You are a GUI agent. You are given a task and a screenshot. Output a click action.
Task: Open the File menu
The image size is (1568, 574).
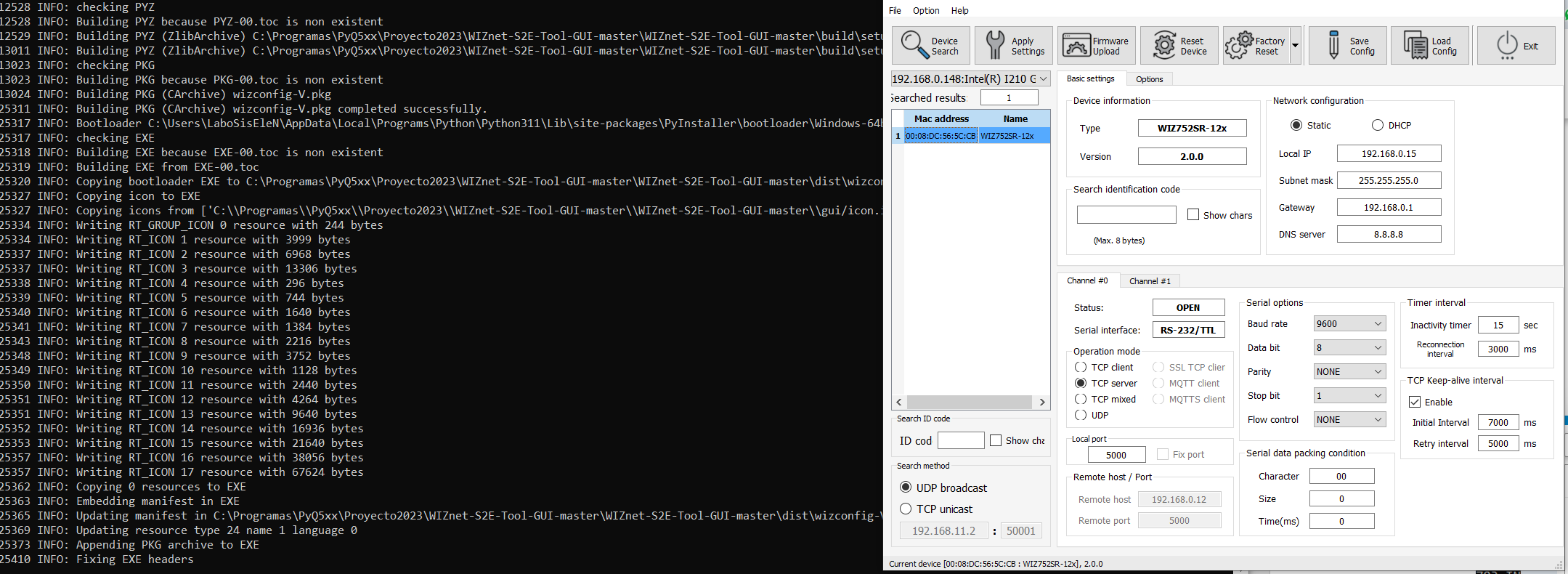(x=895, y=10)
